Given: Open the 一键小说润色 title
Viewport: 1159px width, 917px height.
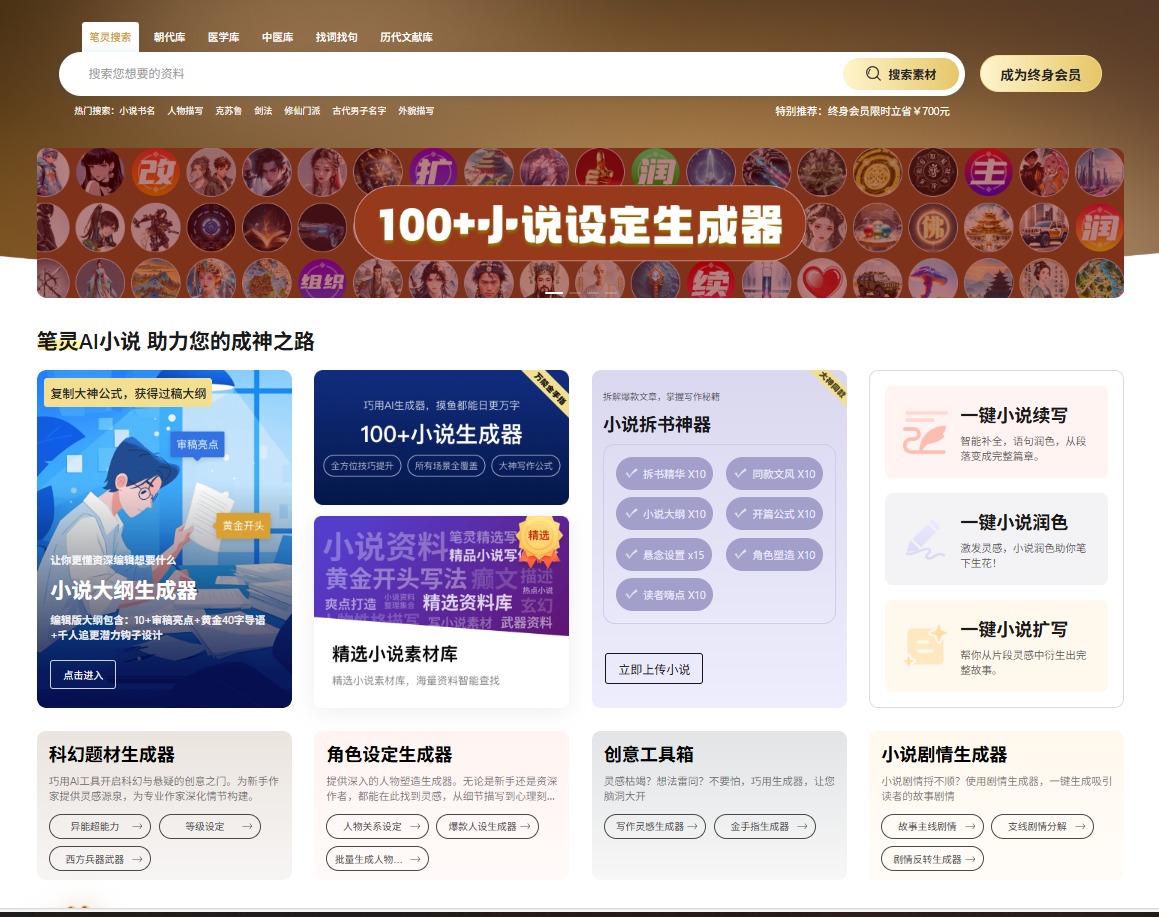Looking at the screenshot, I should [x=1014, y=522].
